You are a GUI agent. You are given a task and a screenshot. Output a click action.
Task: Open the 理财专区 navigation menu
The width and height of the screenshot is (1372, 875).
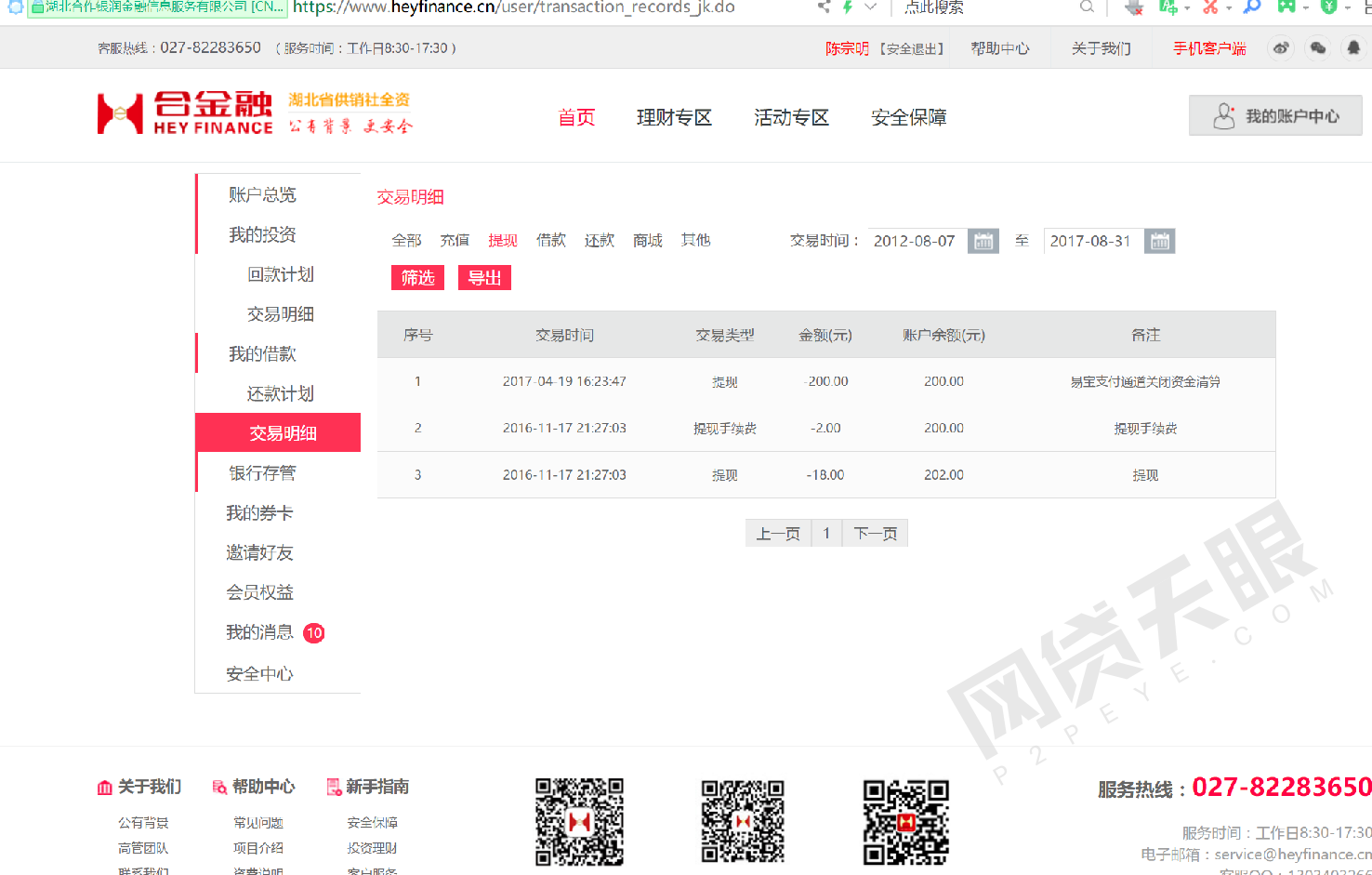[674, 118]
